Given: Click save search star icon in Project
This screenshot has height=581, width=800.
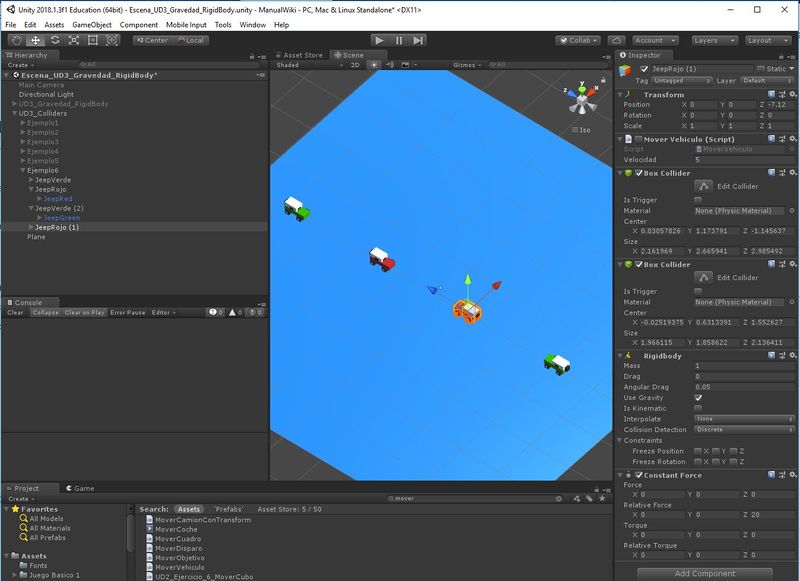Looking at the screenshot, I should [x=602, y=498].
